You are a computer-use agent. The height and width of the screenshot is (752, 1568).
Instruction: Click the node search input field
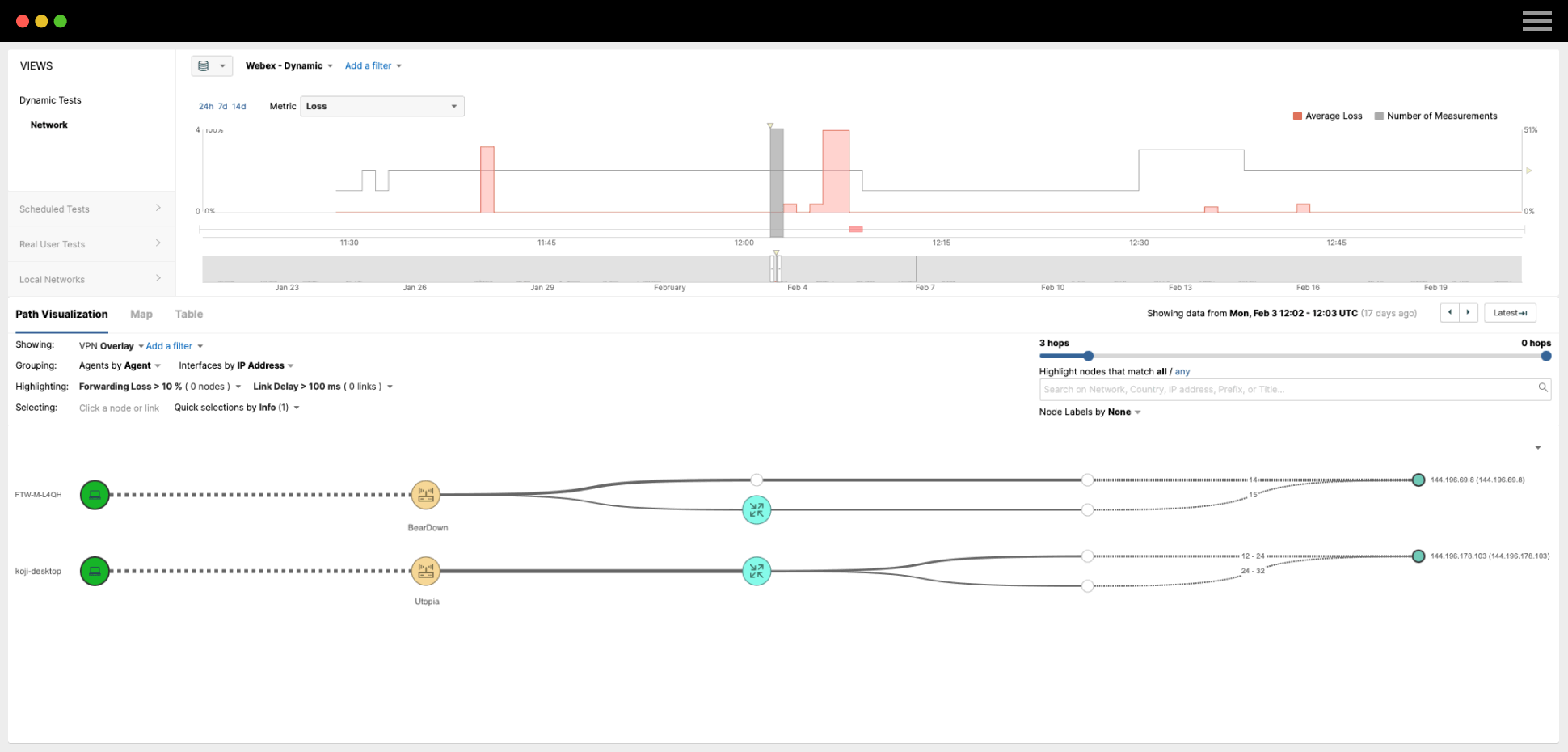point(1287,390)
